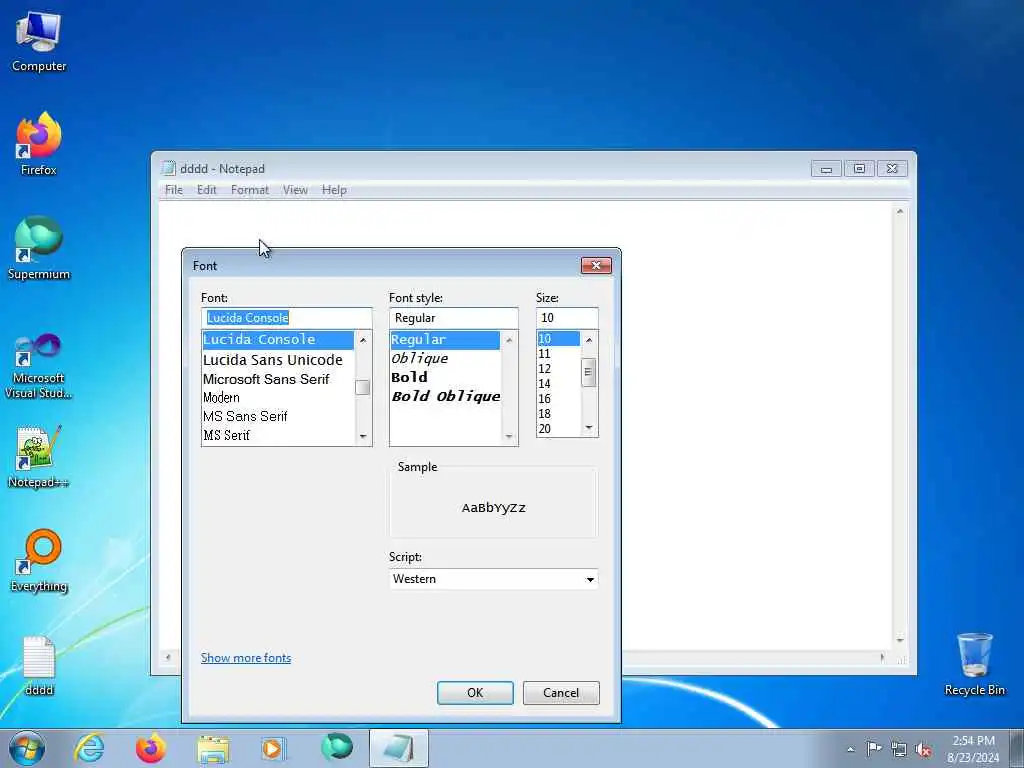1024x768 pixels.
Task: Open the Format menu in Notepad
Action: click(x=249, y=190)
